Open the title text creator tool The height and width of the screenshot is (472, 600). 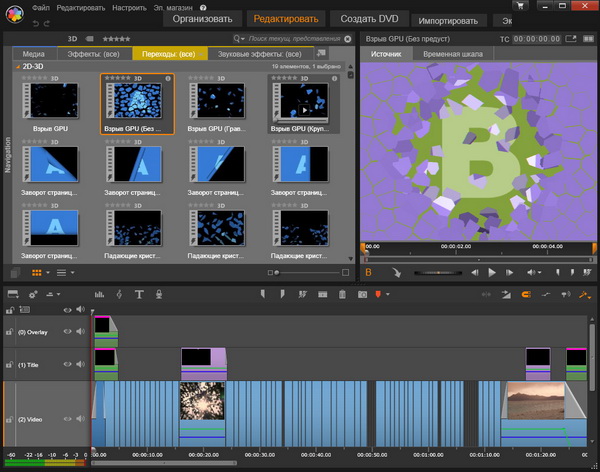coord(139,294)
